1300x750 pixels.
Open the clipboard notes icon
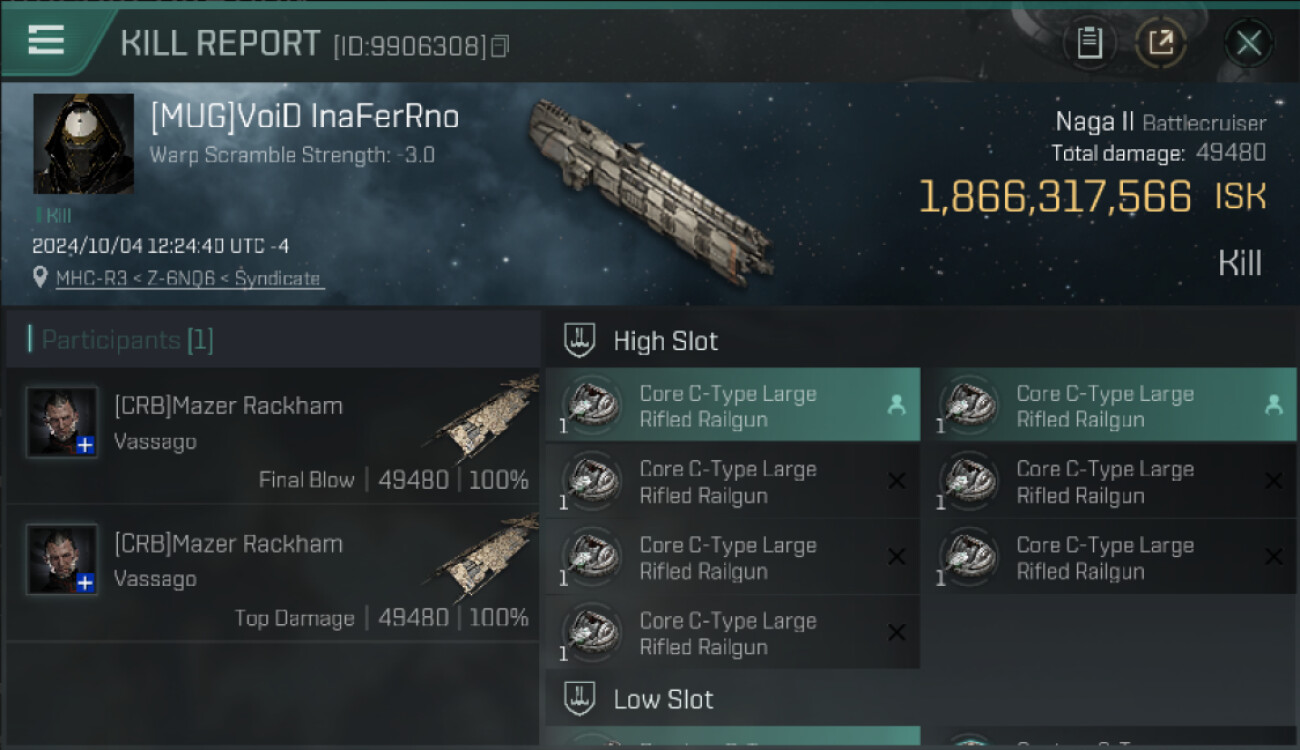point(1089,43)
